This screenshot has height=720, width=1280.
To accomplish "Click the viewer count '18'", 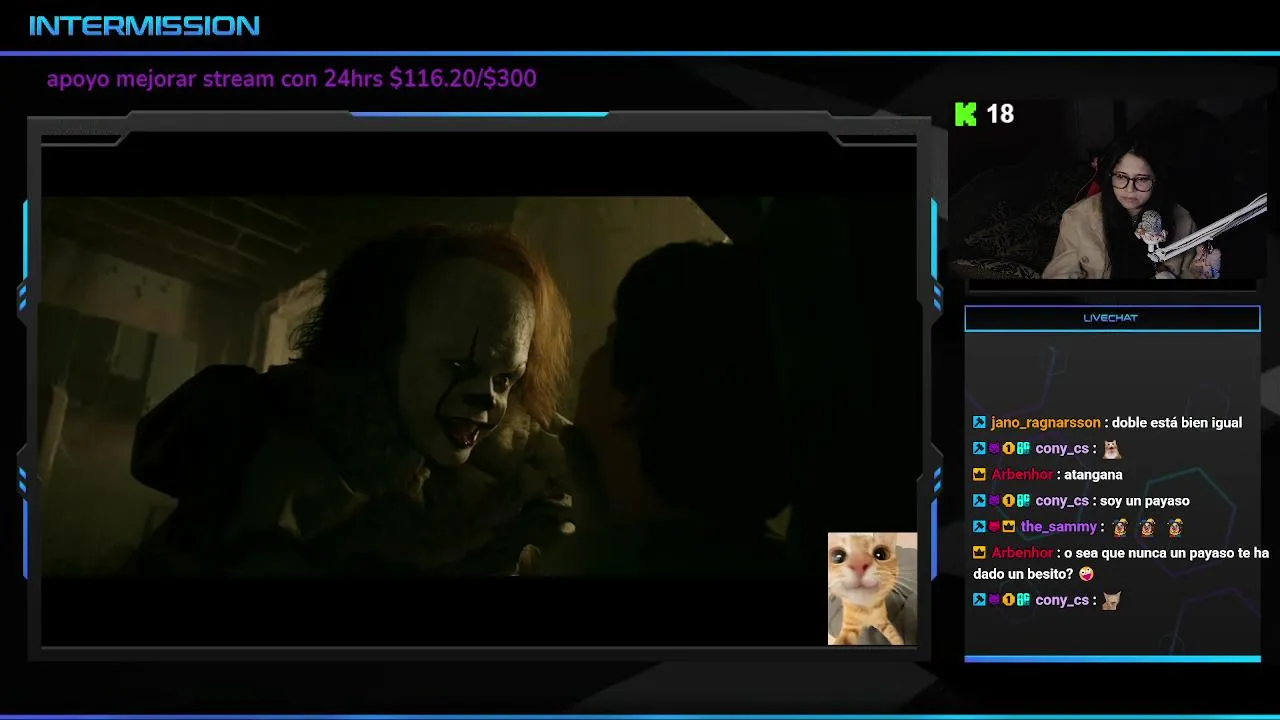I will (1000, 114).
